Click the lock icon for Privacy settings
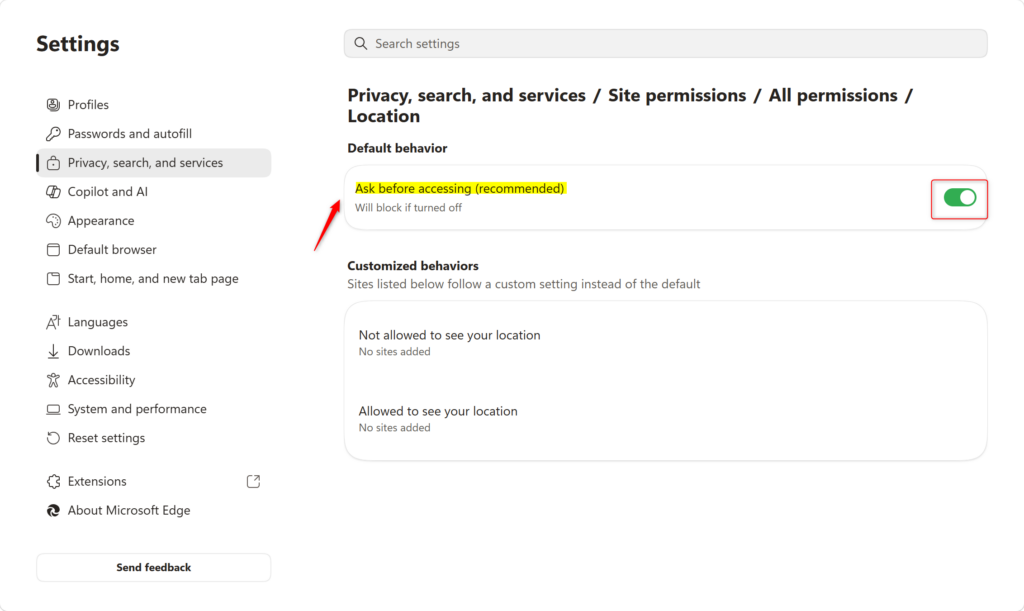The image size is (1024, 611). coord(54,163)
